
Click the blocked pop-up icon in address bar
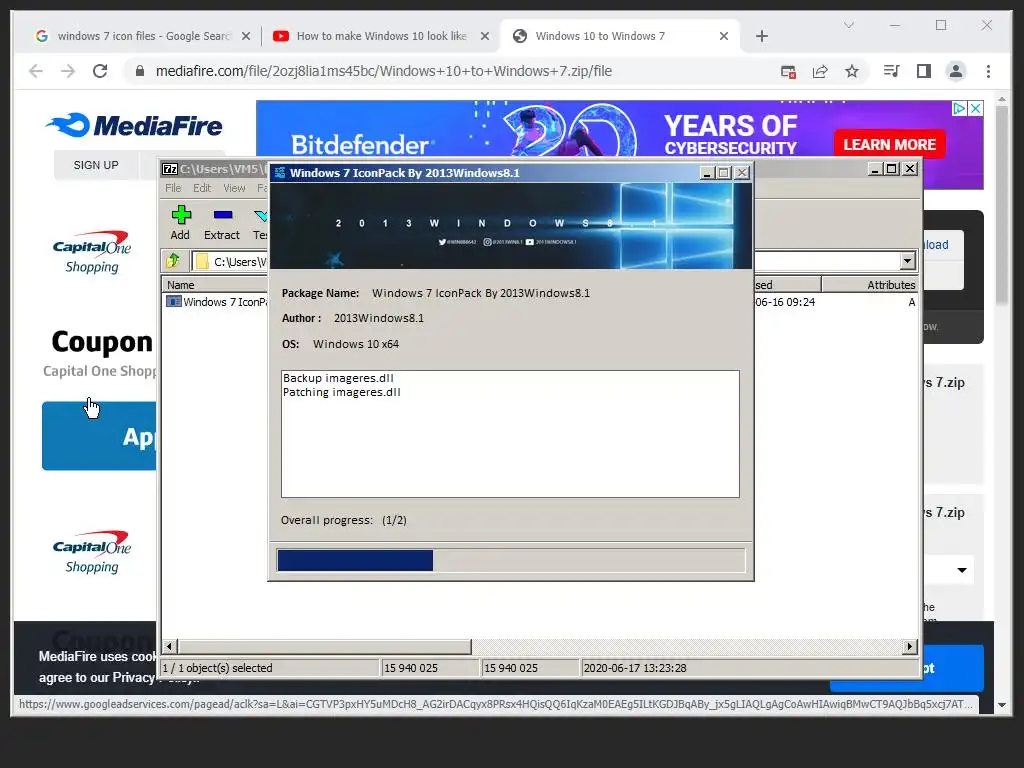click(788, 71)
